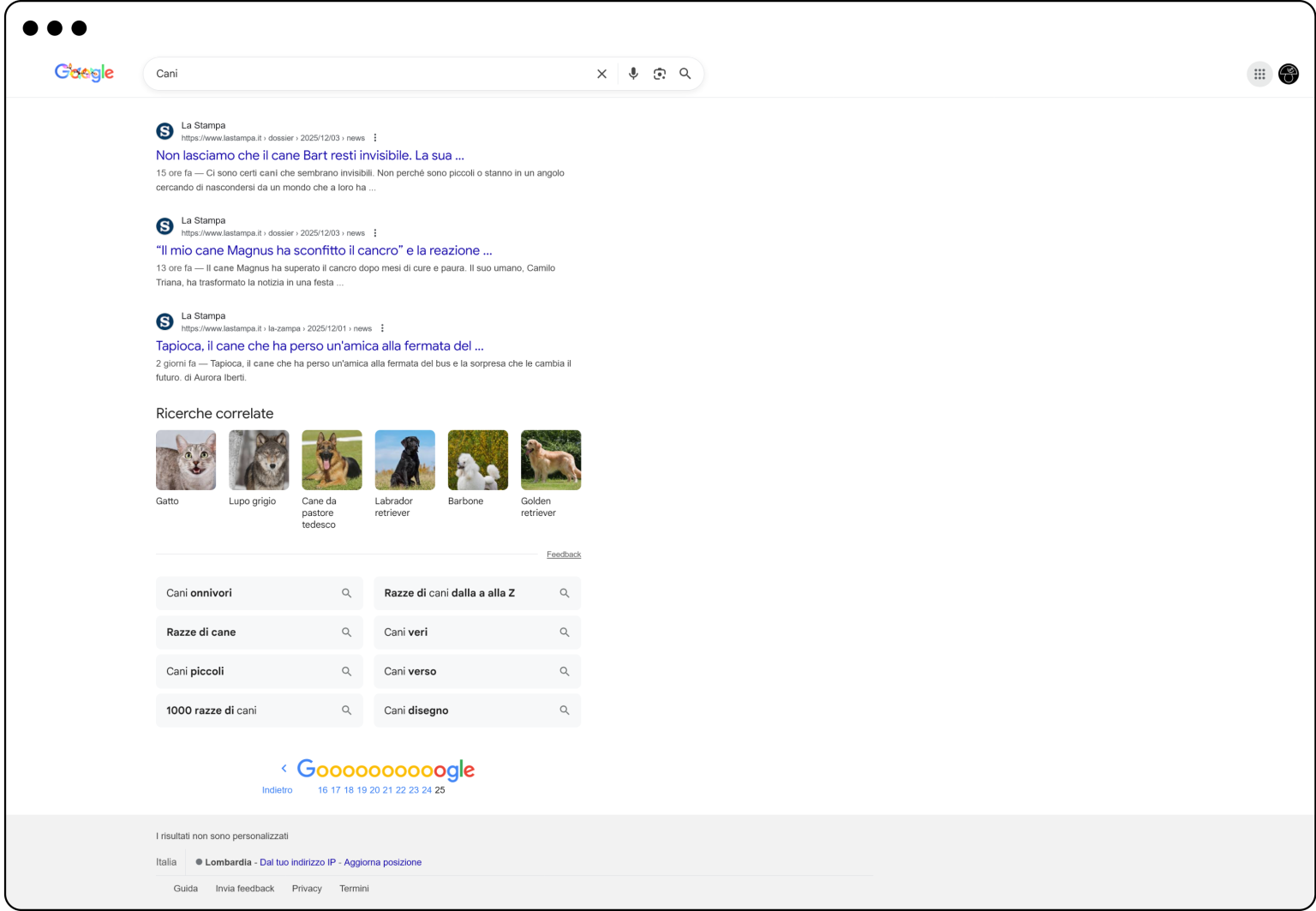Image resolution: width=1316 pixels, height=911 pixels.
Task: Search the suggestion 'Cani veri'
Action: (477, 632)
